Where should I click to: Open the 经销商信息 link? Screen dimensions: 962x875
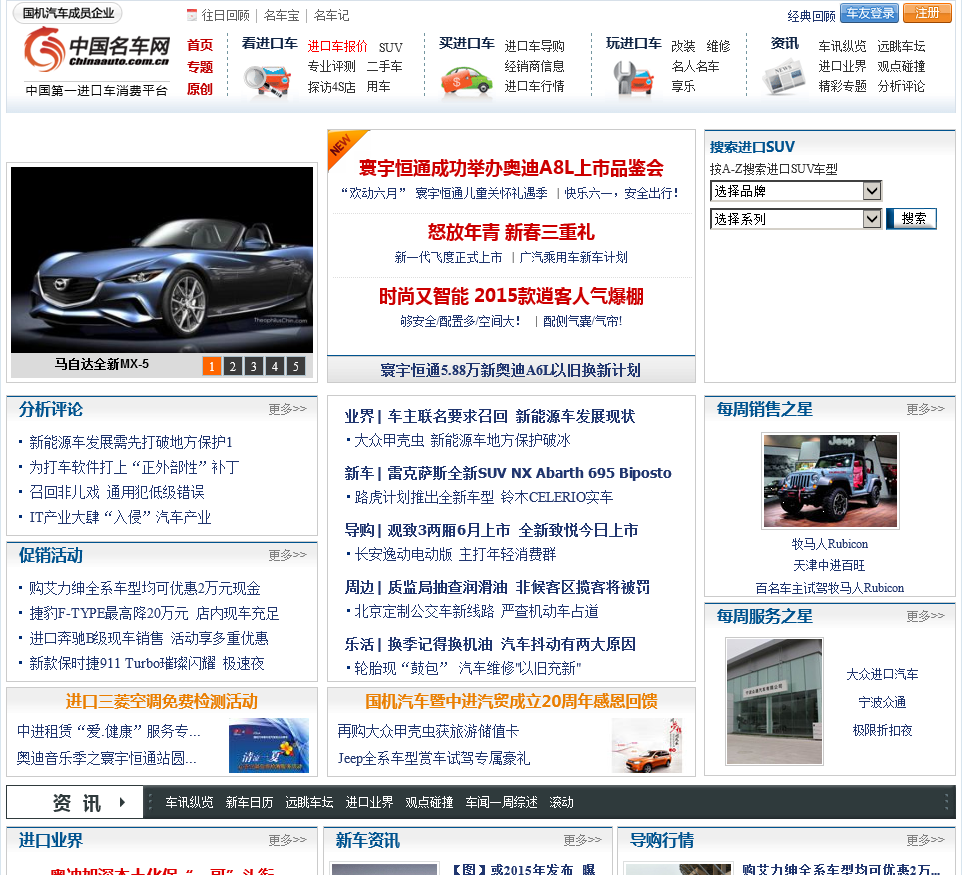pos(534,66)
